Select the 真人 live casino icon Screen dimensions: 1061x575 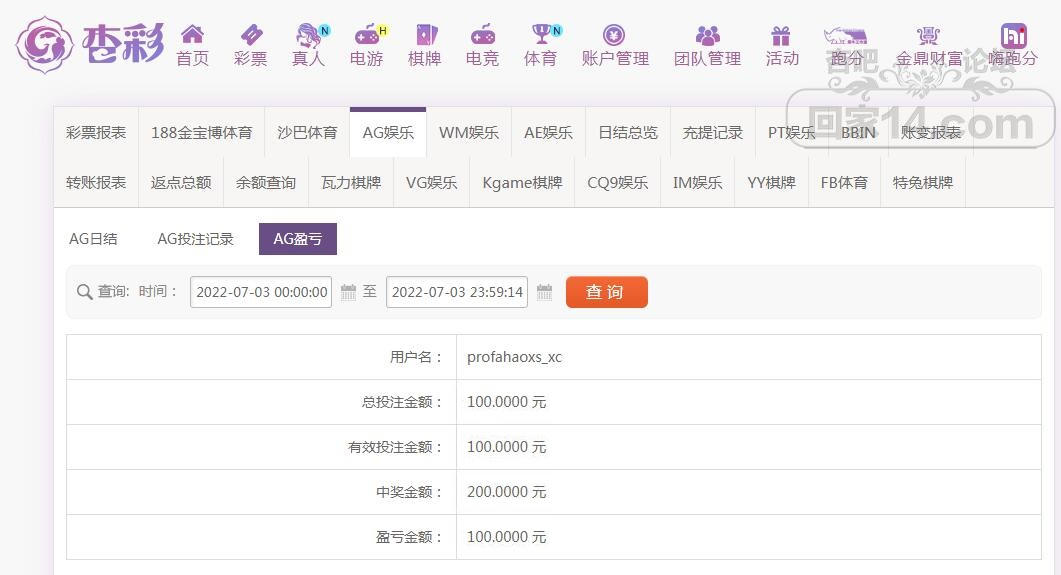(x=308, y=36)
